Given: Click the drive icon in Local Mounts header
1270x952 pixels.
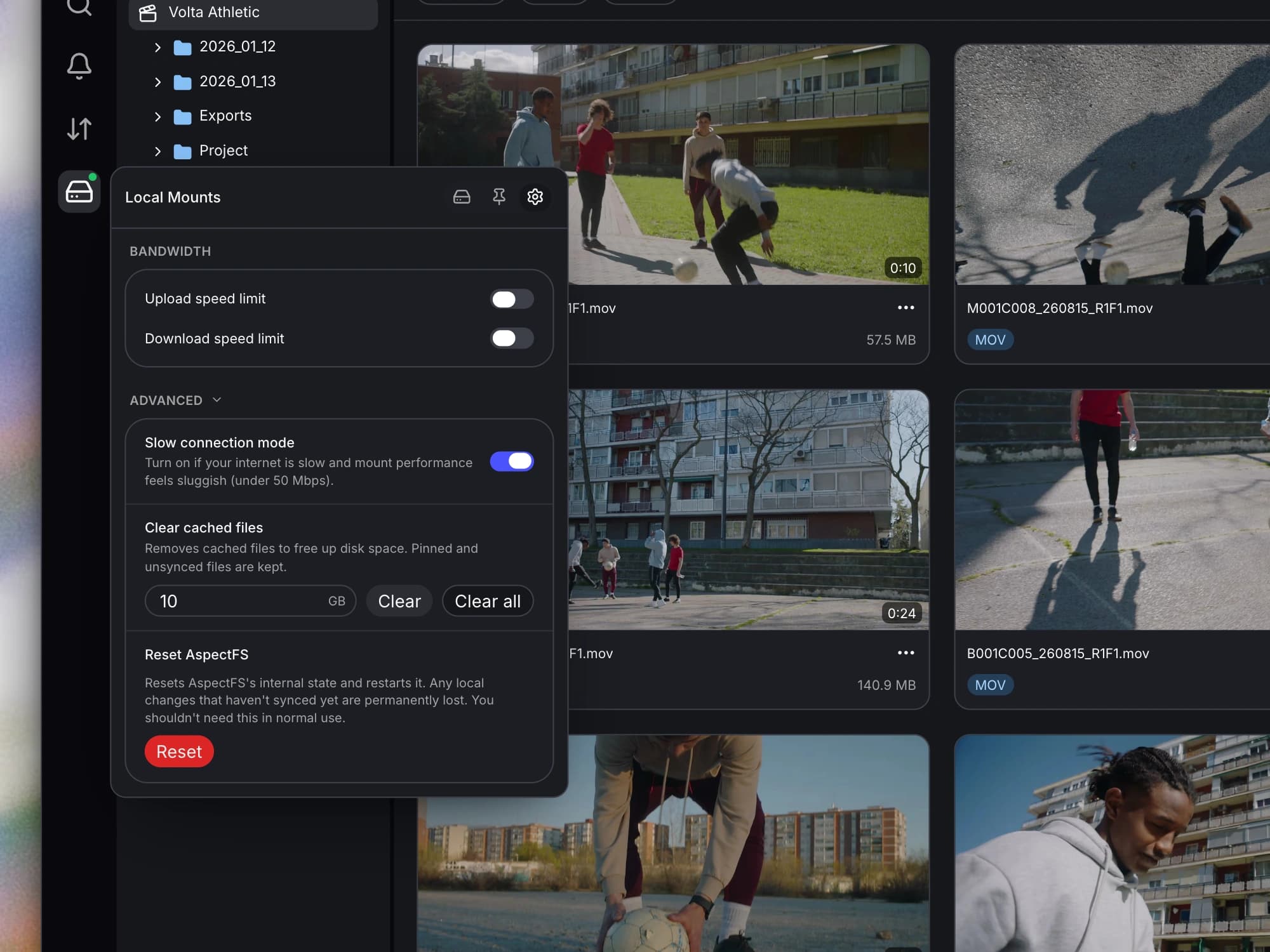Looking at the screenshot, I should [462, 197].
